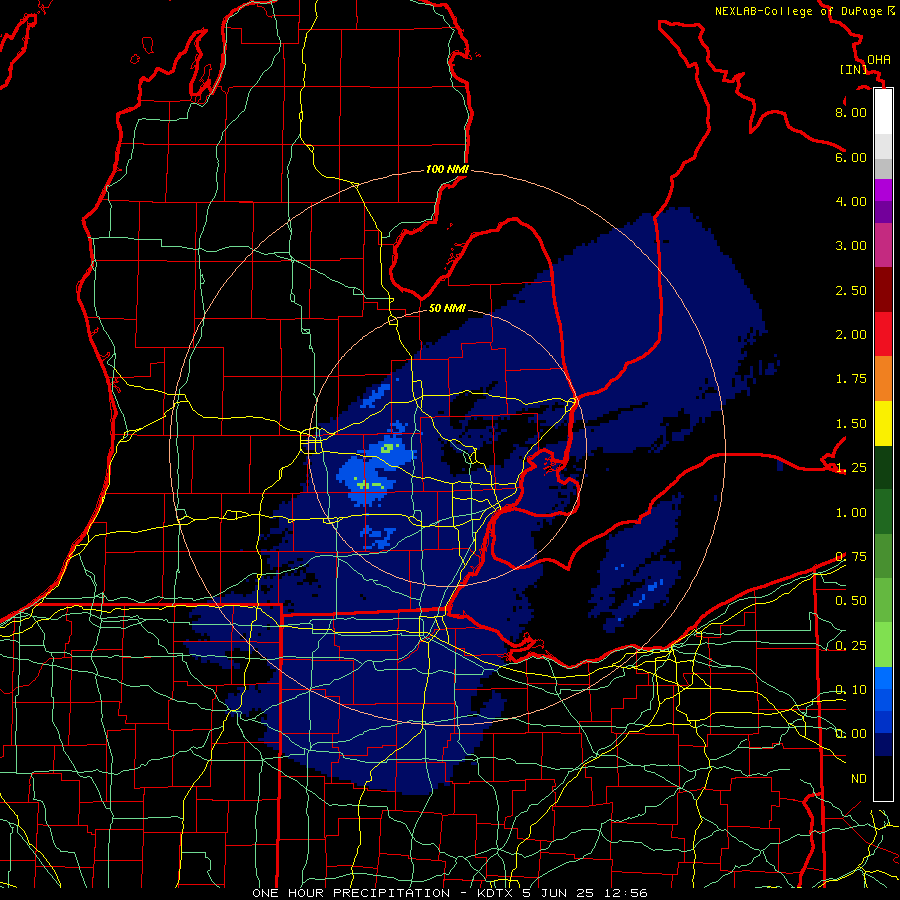The height and width of the screenshot is (900, 900).
Task: Click the 100 NMI range ring label
Action: [447, 169]
